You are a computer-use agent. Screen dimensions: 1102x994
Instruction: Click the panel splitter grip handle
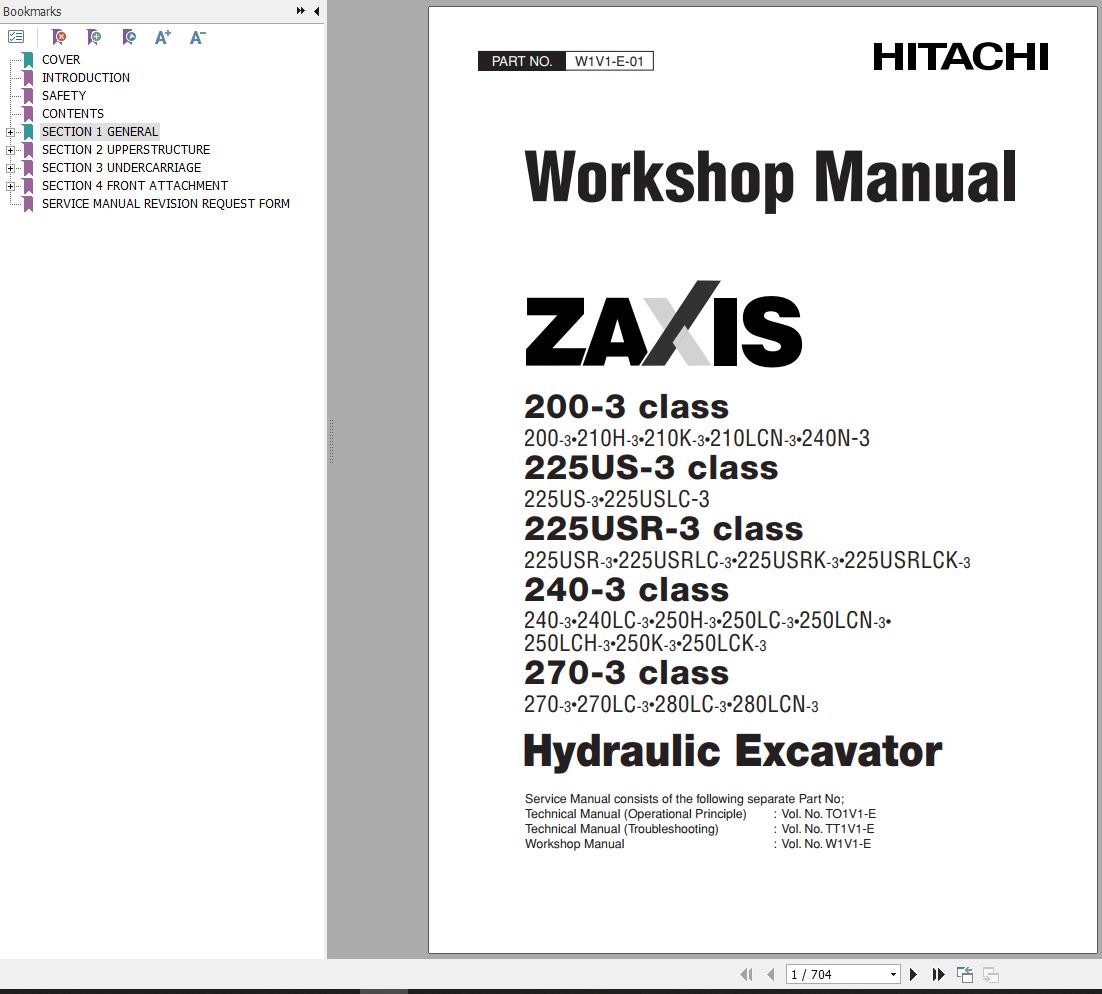pos(331,441)
